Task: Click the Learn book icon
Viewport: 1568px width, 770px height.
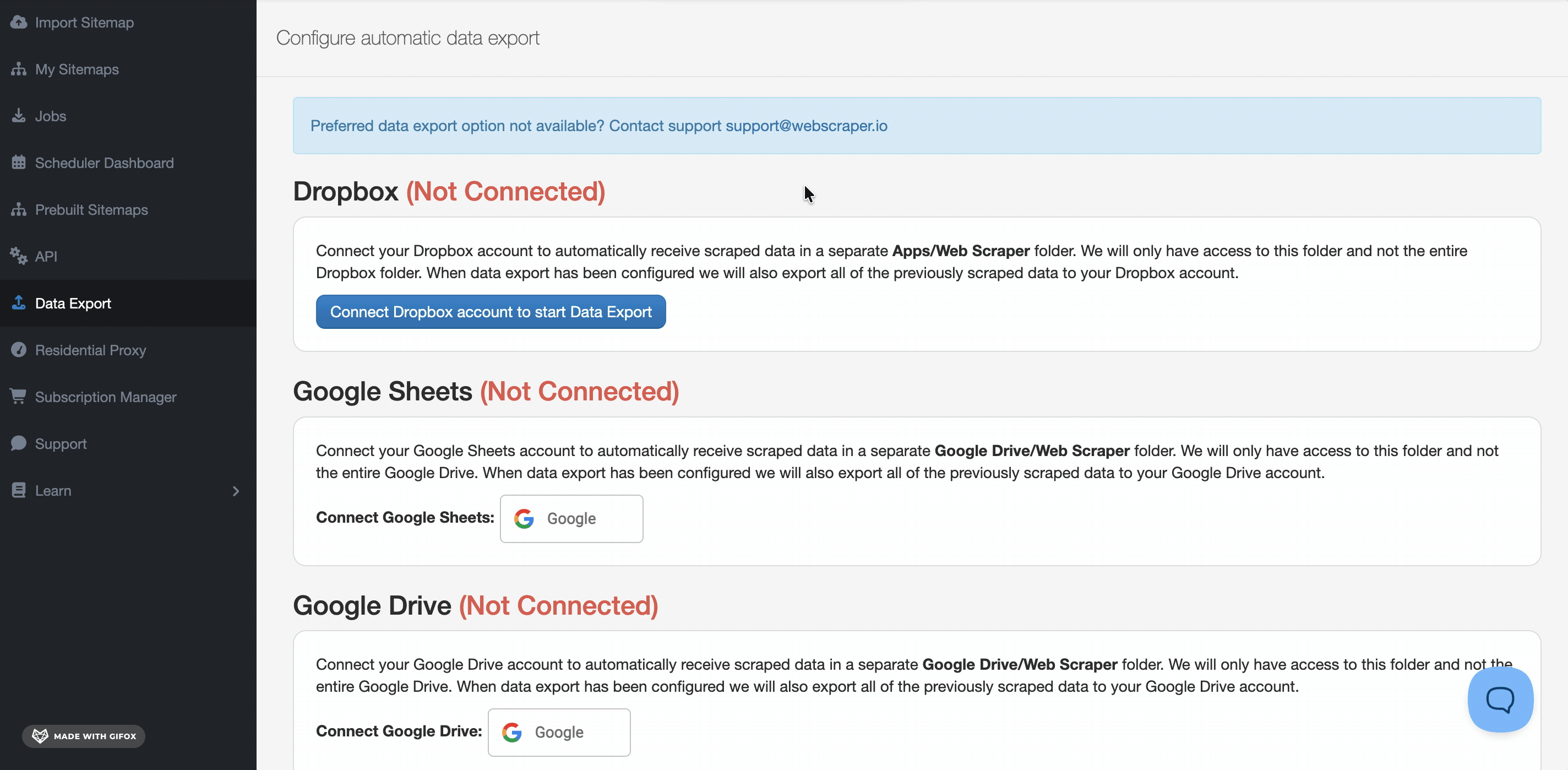Action: coord(19,490)
